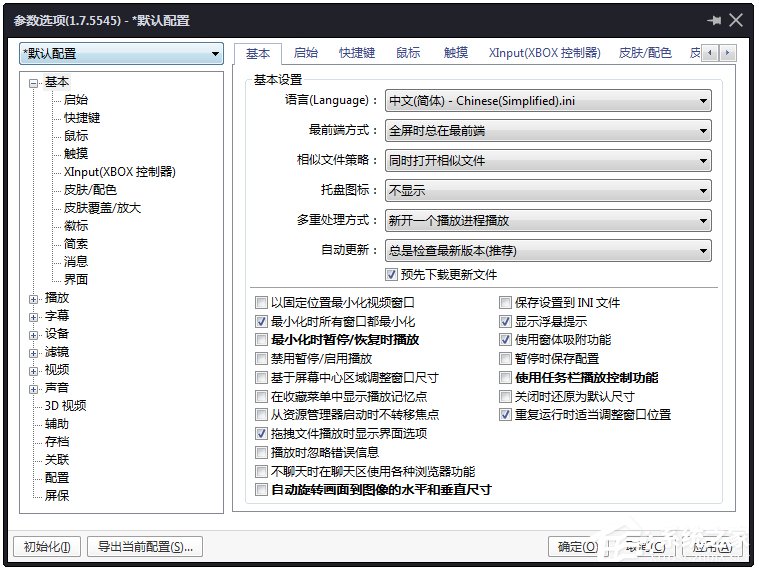Screen dimensions: 759x571
Task: Open the 自动更新 dropdown
Action: [548, 250]
